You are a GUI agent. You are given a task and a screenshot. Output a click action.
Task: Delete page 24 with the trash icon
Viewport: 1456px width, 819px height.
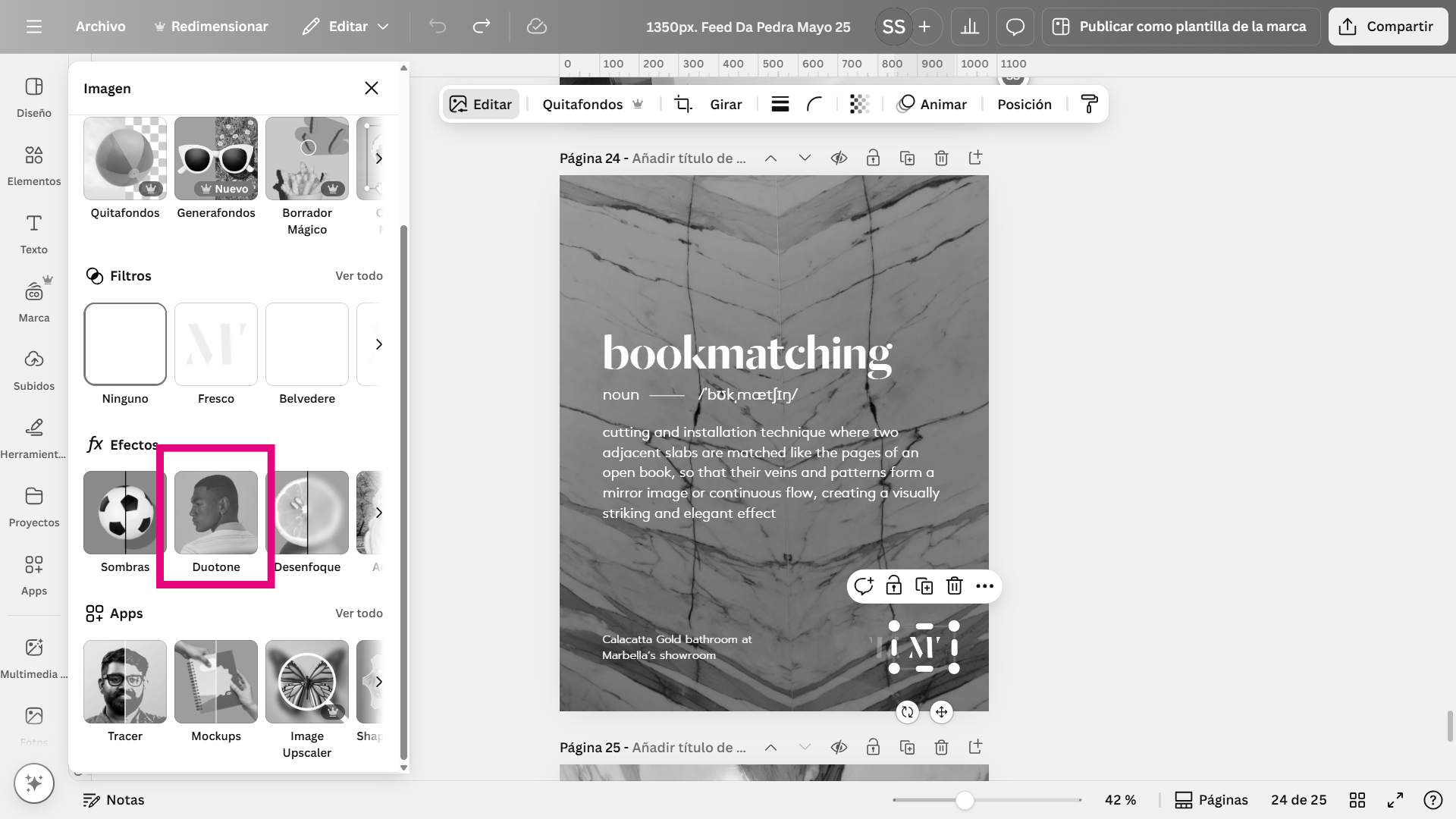pyautogui.click(x=941, y=158)
